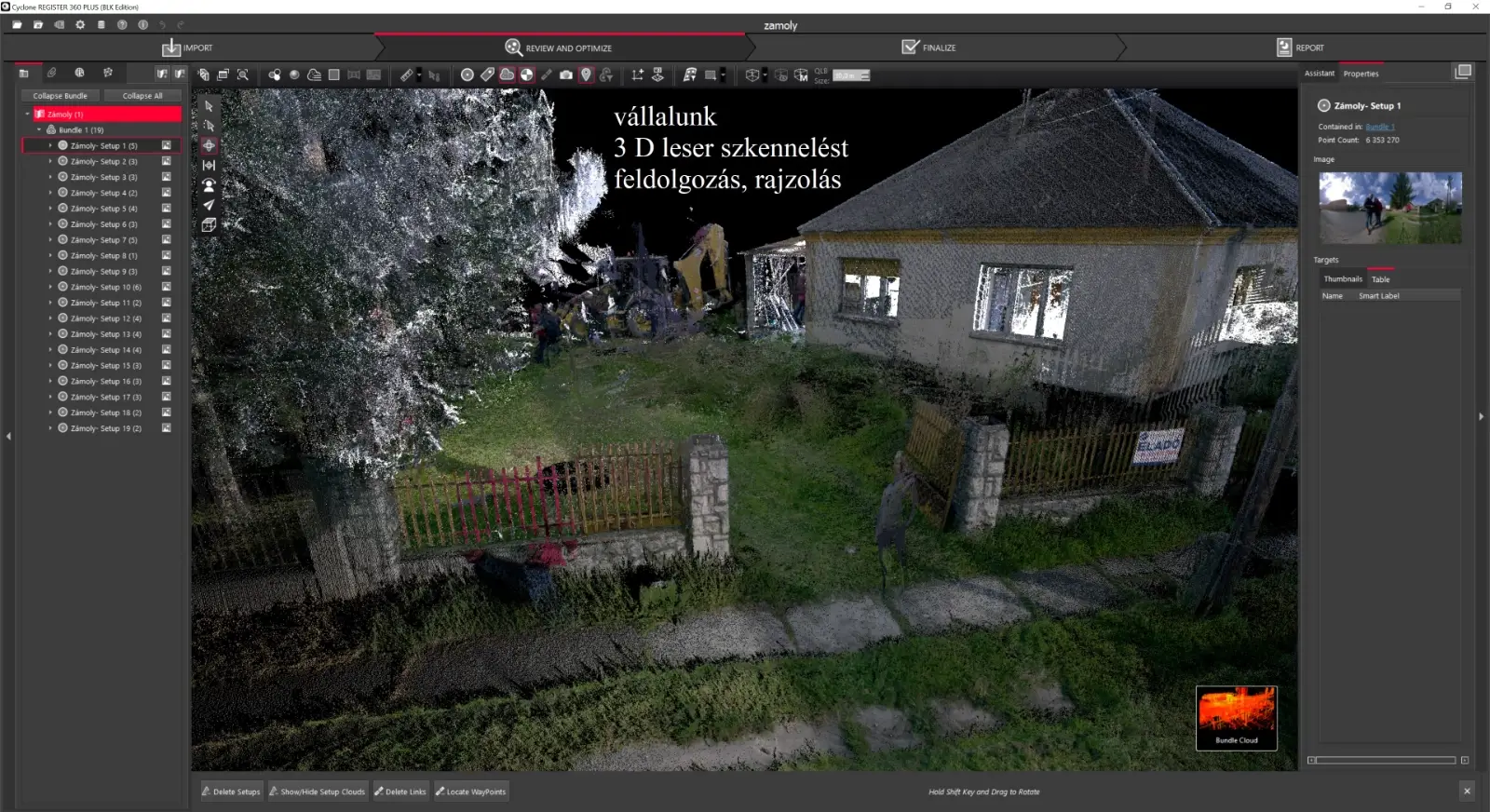Go to the Finalize step
The image size is (1490, 812).
pos(929,47)
